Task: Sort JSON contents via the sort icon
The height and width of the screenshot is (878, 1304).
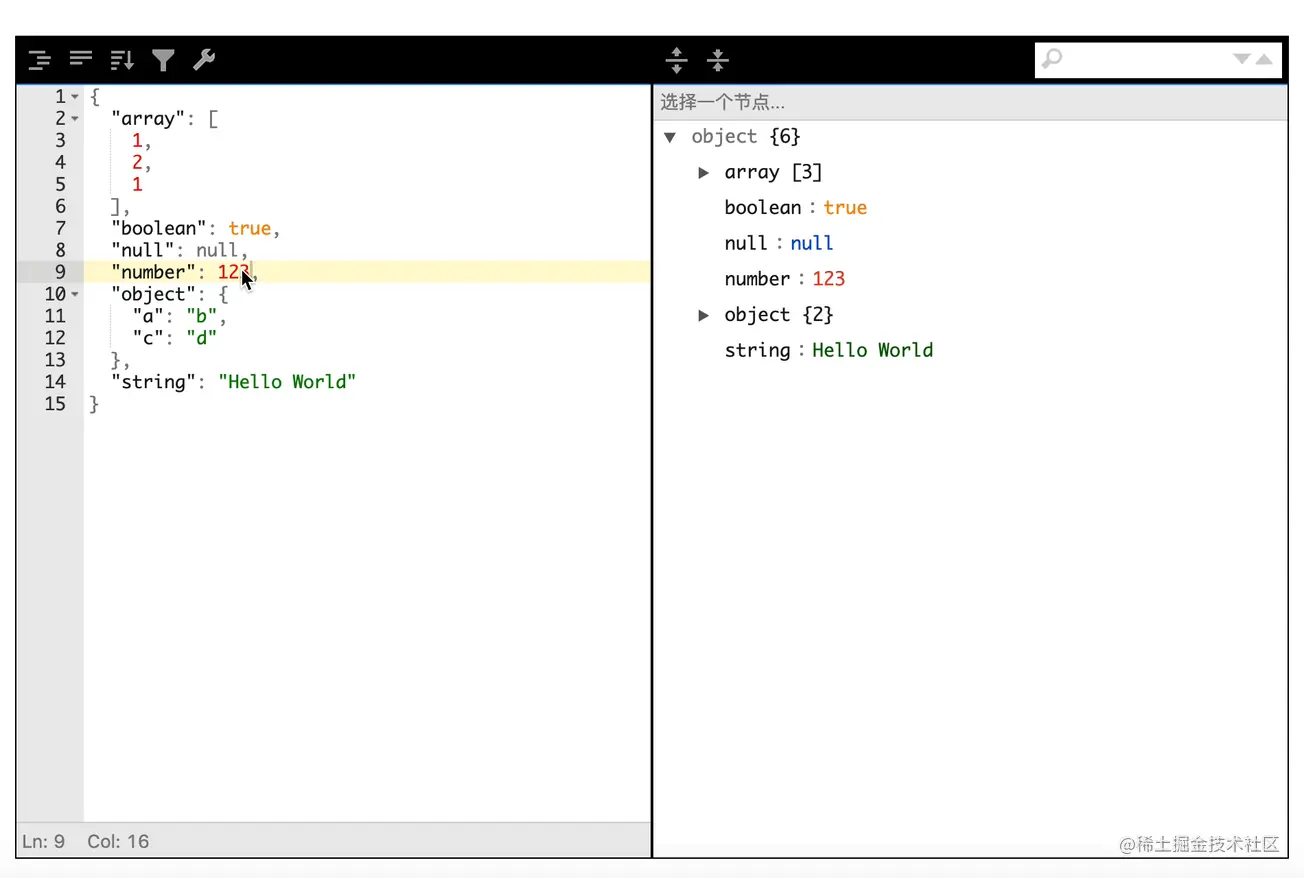Action: click(121, 60)
